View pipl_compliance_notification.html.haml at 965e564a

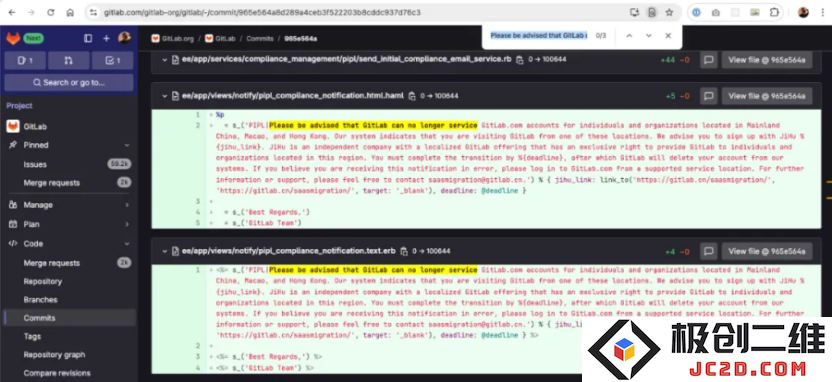click(x=767, y=96)
